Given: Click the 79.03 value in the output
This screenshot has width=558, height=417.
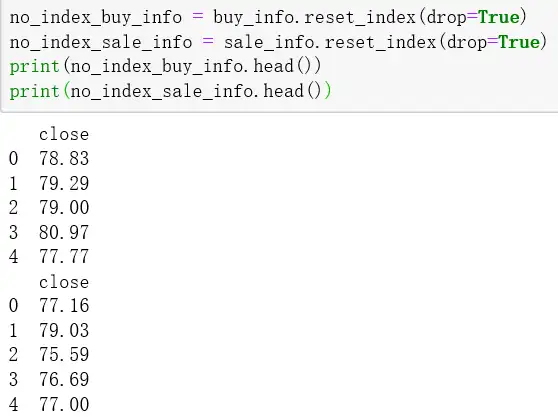Looking at the screenshot, I should [x=64, y=331].
